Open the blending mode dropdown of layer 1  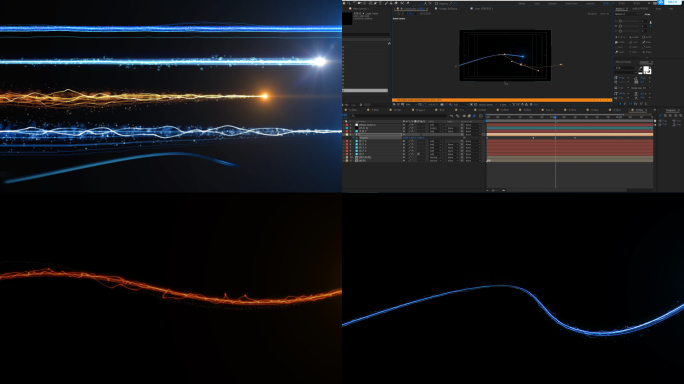(435, 125)
